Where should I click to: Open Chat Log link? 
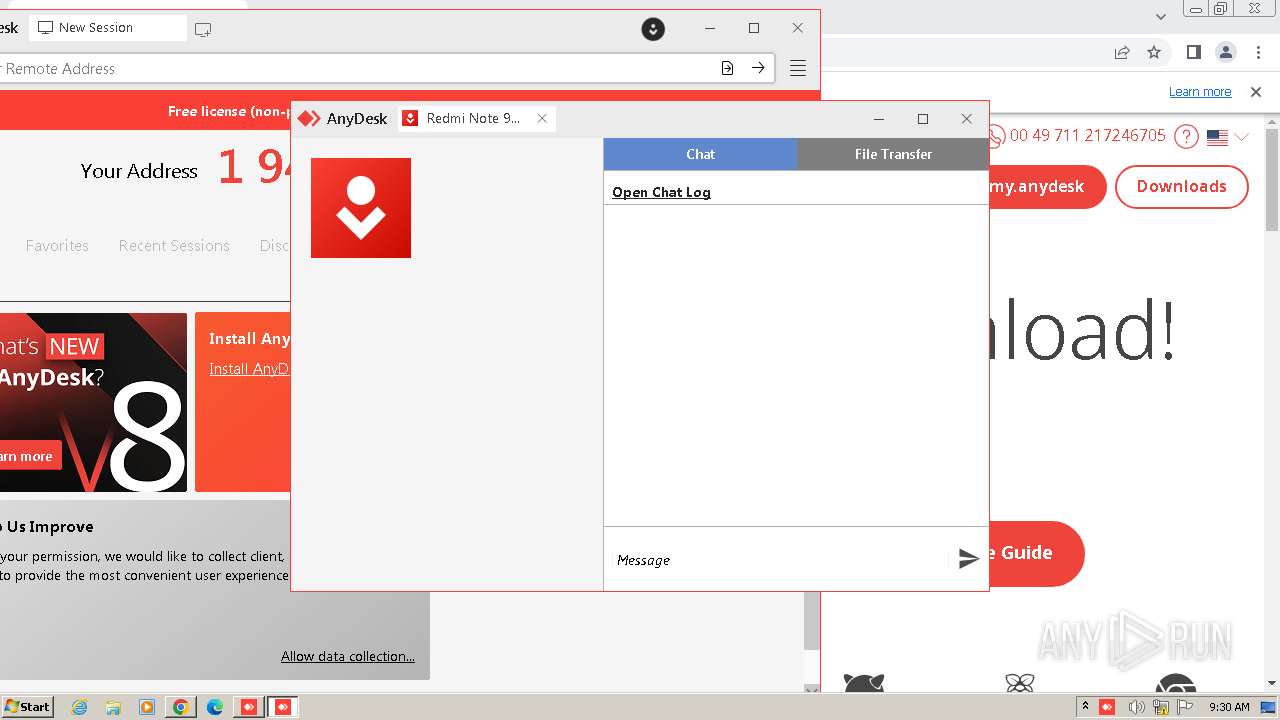pos(661,192)
